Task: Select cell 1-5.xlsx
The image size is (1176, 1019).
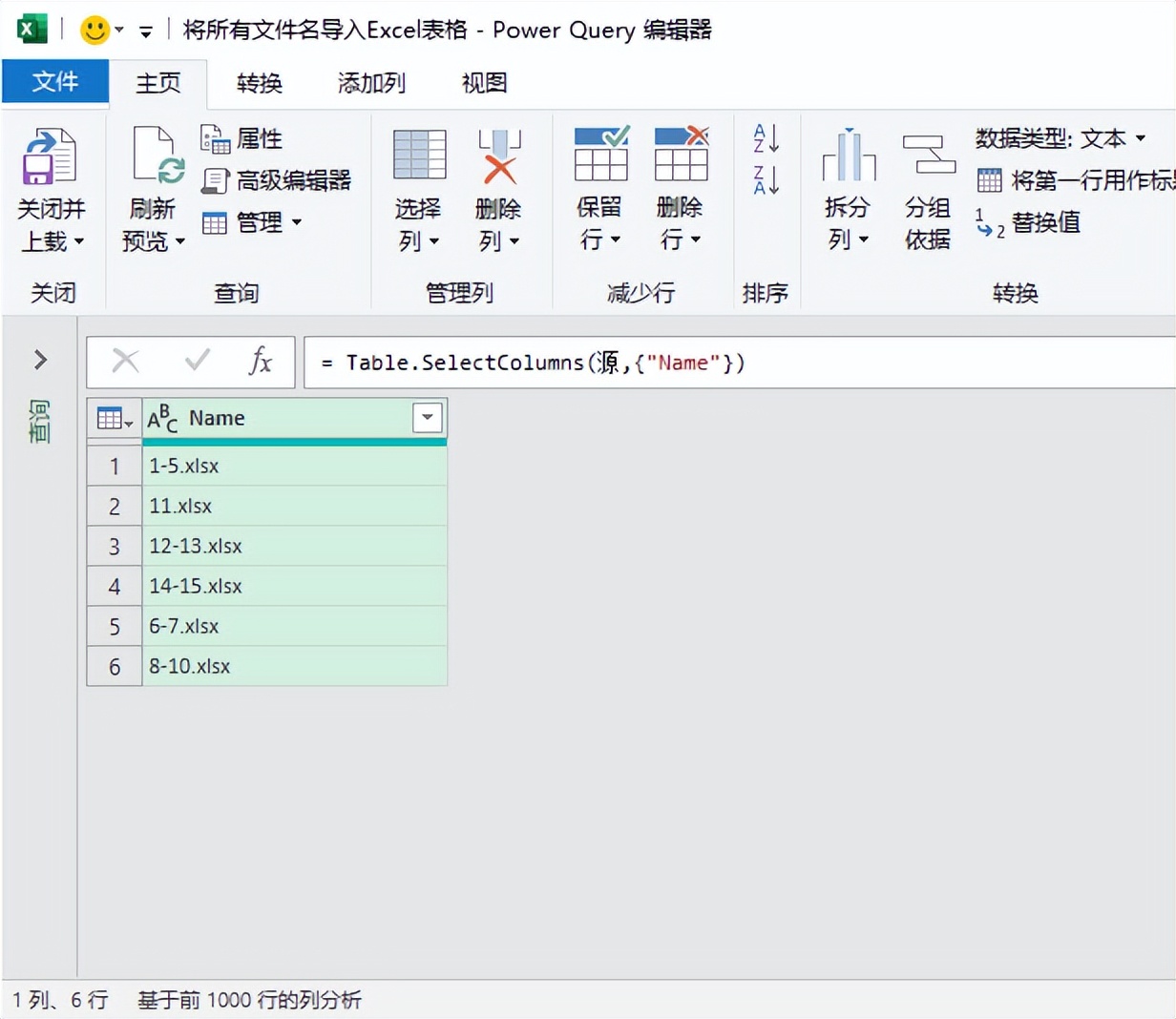Action: pos(295,466)
